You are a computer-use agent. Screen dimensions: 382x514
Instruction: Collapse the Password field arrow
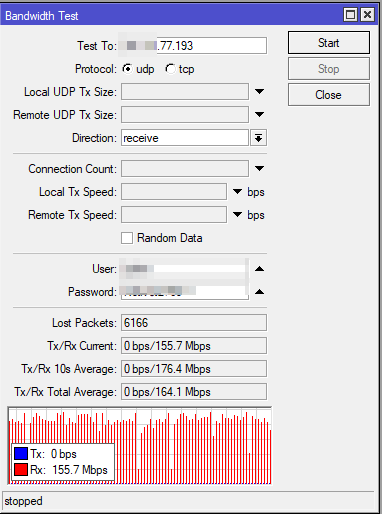pos(259,292)
